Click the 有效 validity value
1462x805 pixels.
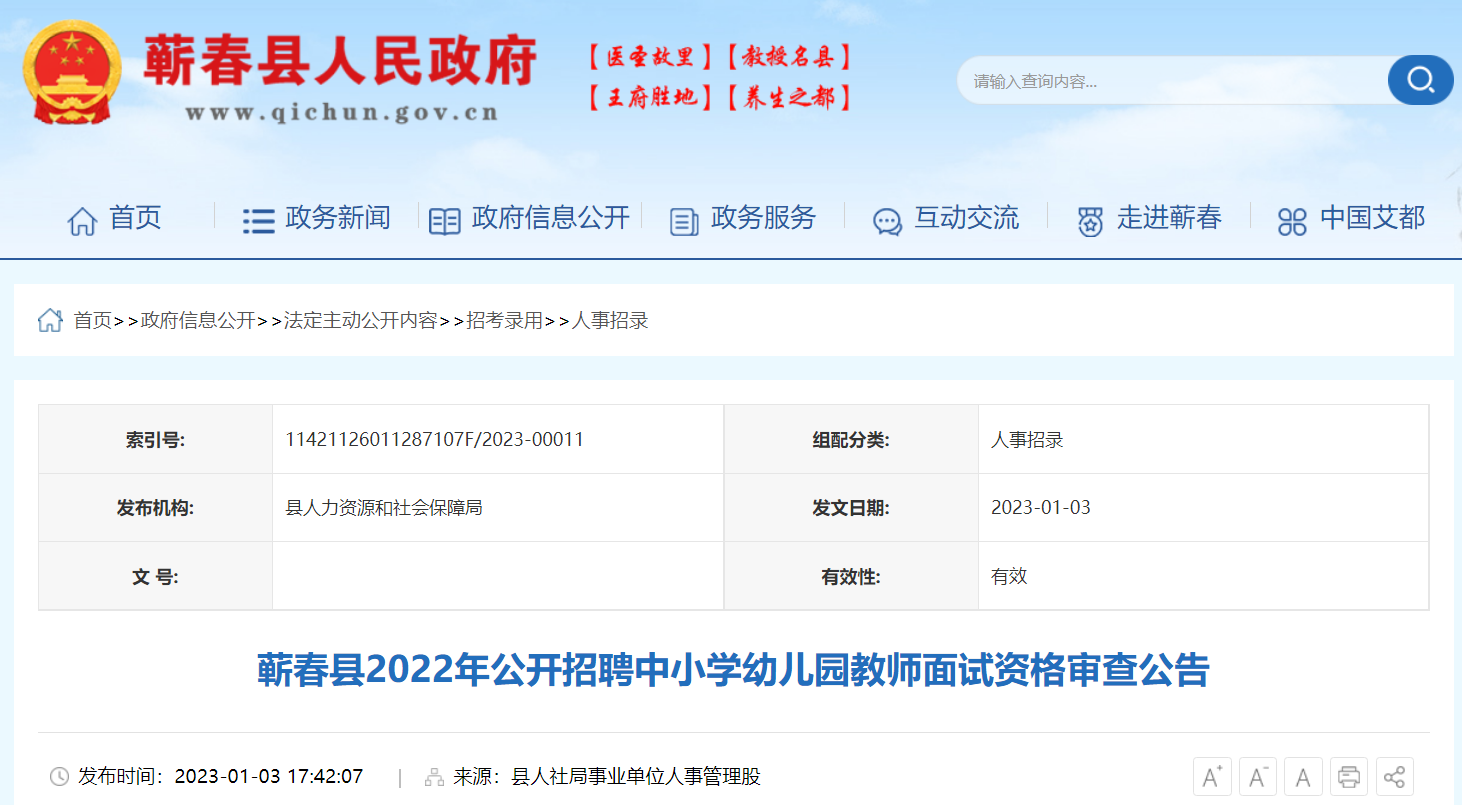(1009, 576)
